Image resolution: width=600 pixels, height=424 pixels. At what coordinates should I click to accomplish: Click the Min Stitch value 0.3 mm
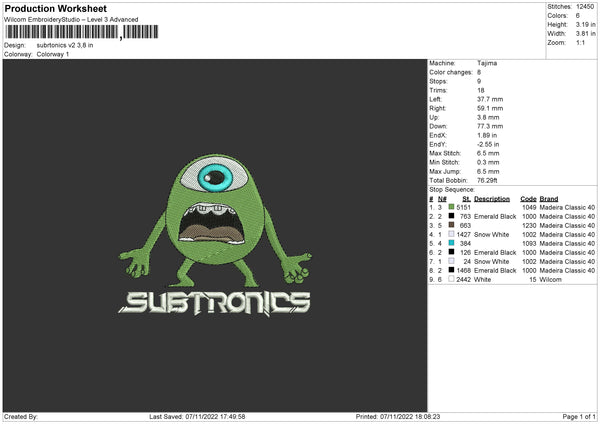tap(488, 162)
